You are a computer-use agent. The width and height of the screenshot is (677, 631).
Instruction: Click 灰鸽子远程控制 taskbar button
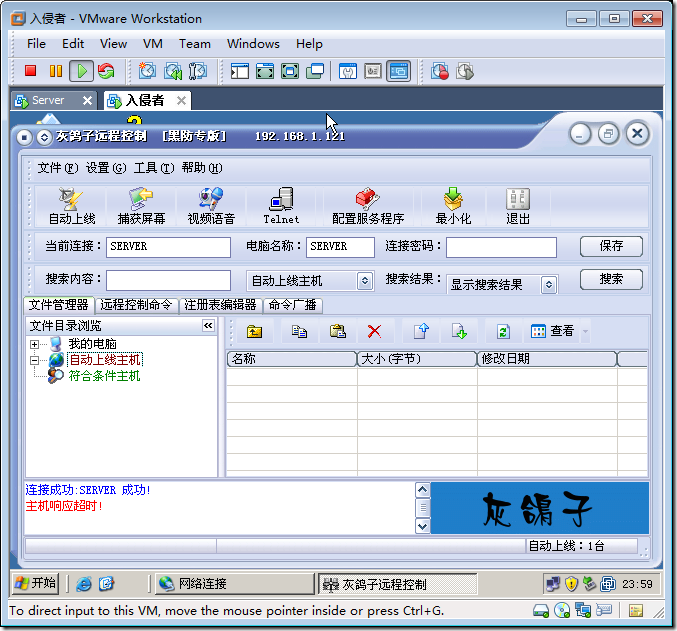pos(397,584)
